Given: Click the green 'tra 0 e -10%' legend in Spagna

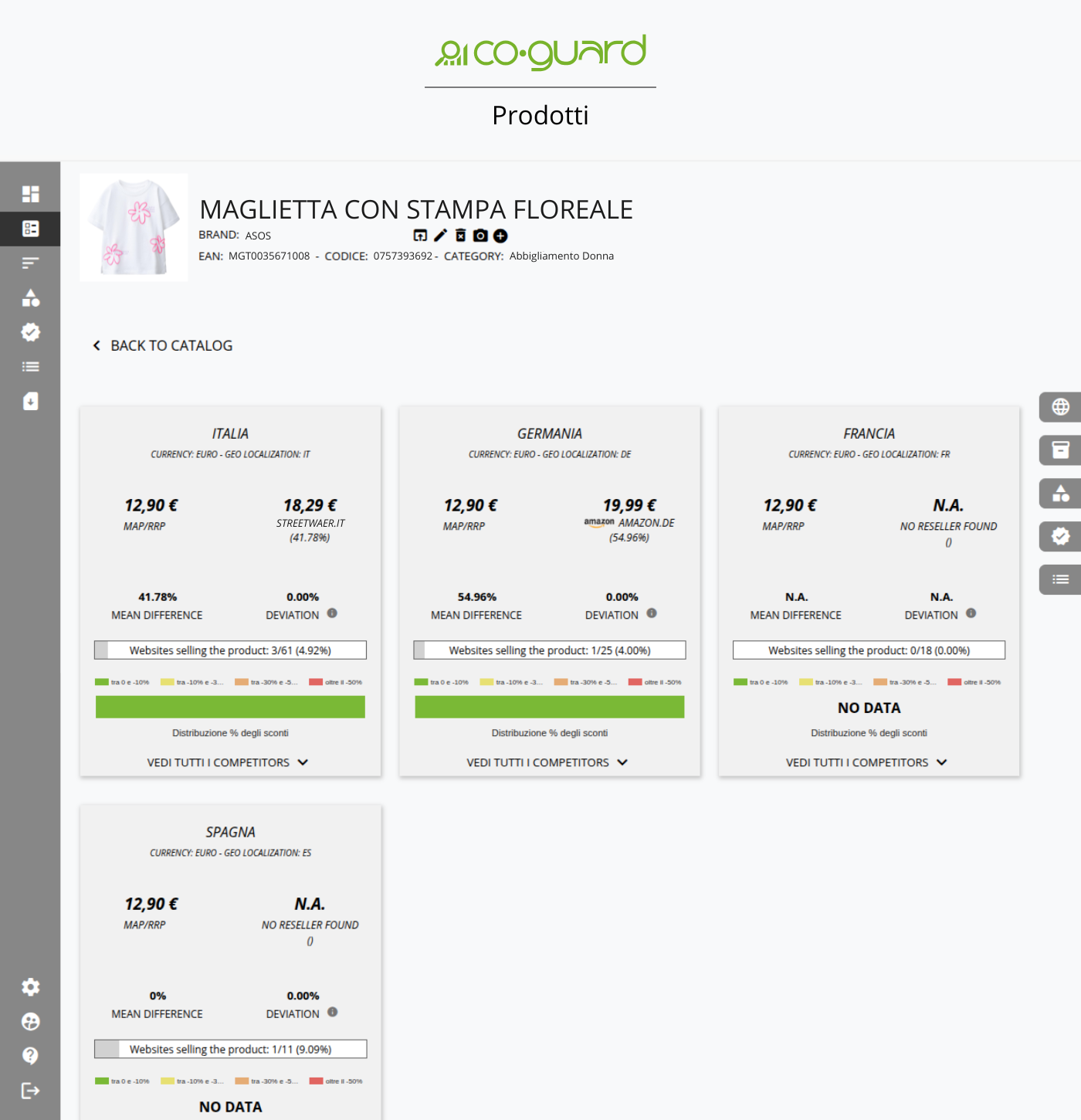Looking at the screenshot, I should pos(122,1081).
